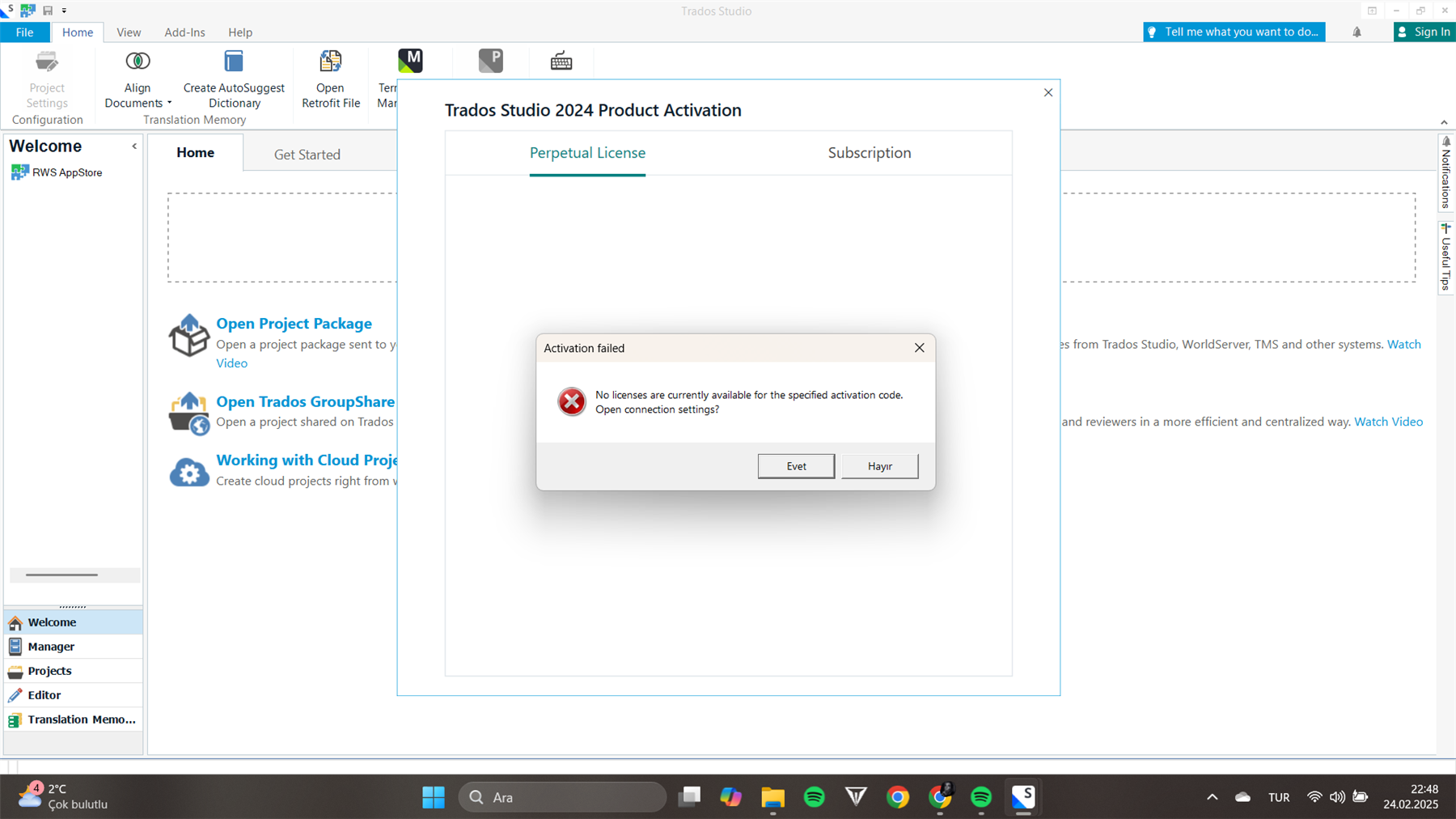Click Evet in Activation failed dialog

[796, 466]
